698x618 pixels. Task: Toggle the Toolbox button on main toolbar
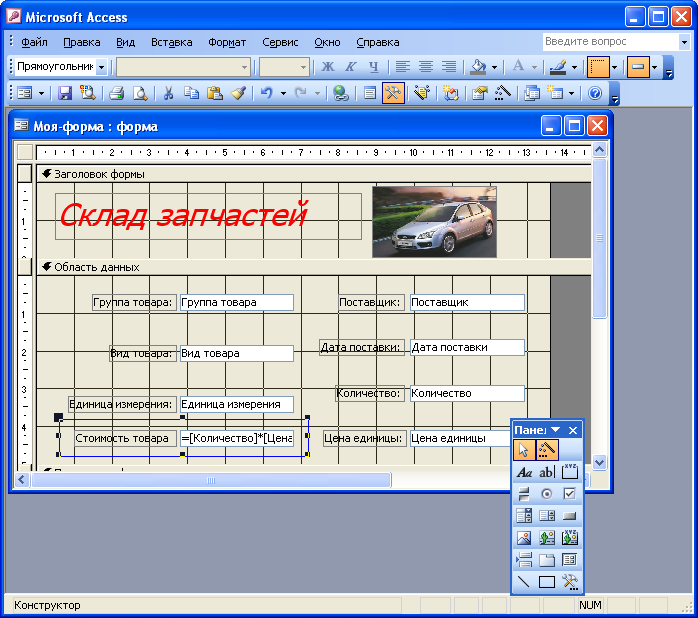pos(393,93)
